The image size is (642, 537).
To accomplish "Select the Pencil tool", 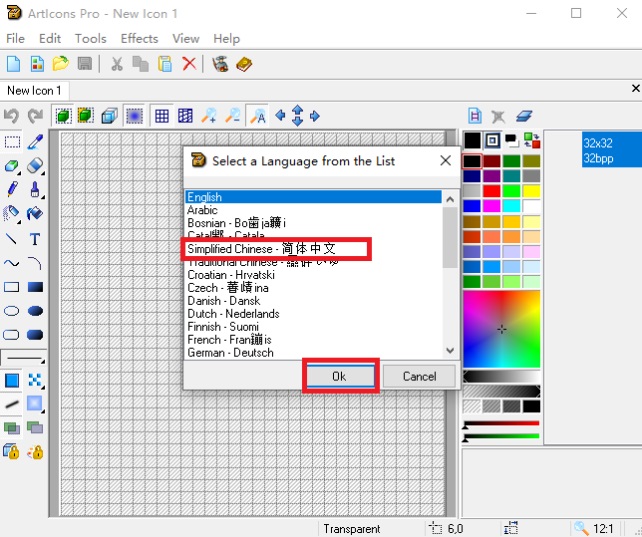I will coord(12,190).
